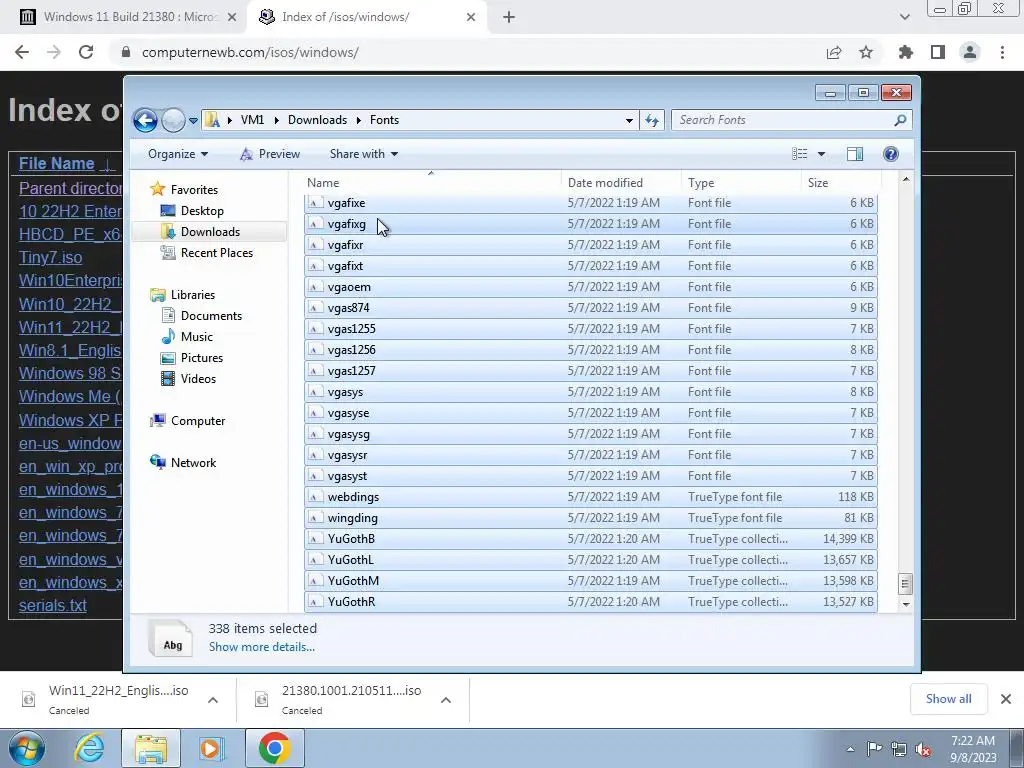Open the Organize menu
Screen dimensions: 1024x768
click(x=178, y=154)
